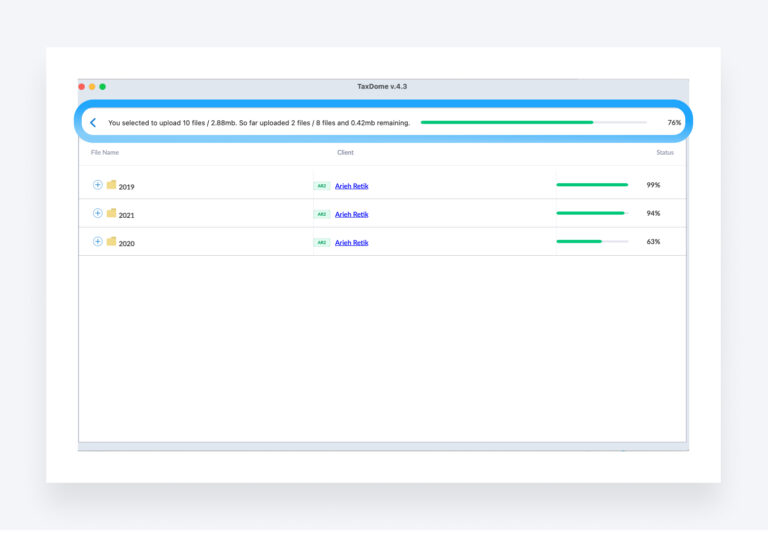This screenshot has height=536, width=768.
Task: Click the AR2 badge in 2020 row
Action: tap(322, 243)
